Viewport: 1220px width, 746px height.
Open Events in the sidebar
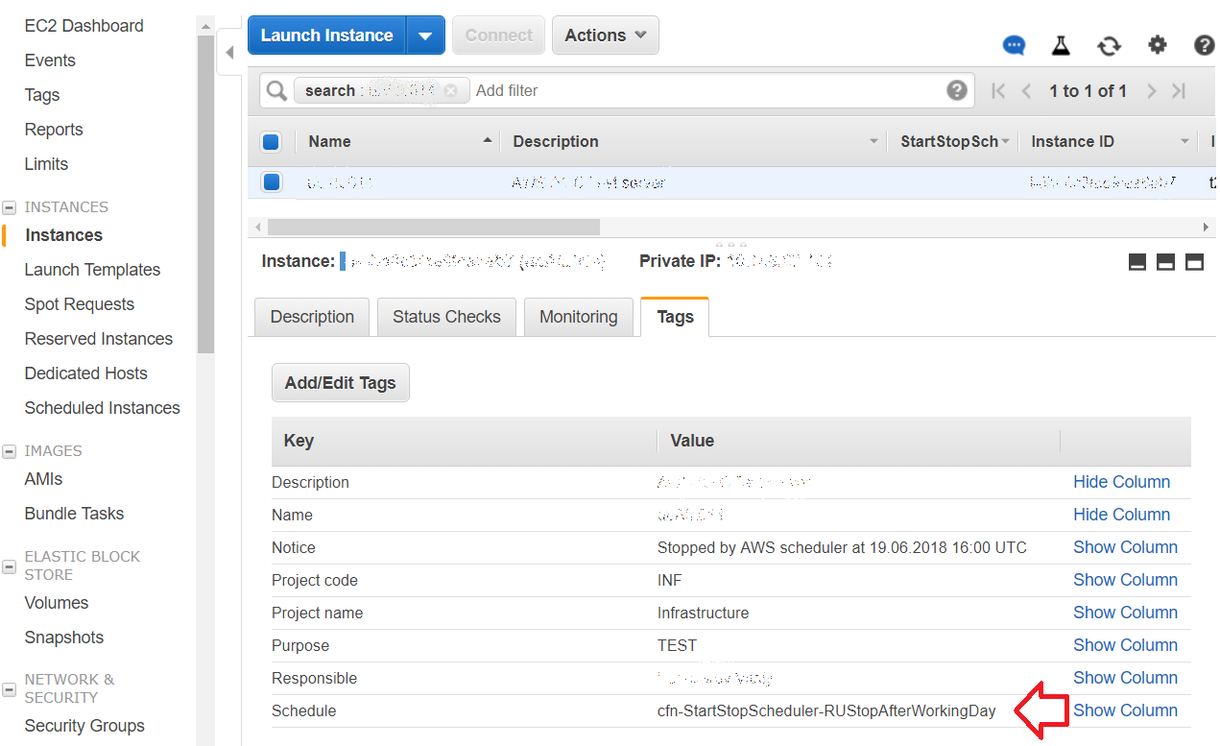(50, 61)
